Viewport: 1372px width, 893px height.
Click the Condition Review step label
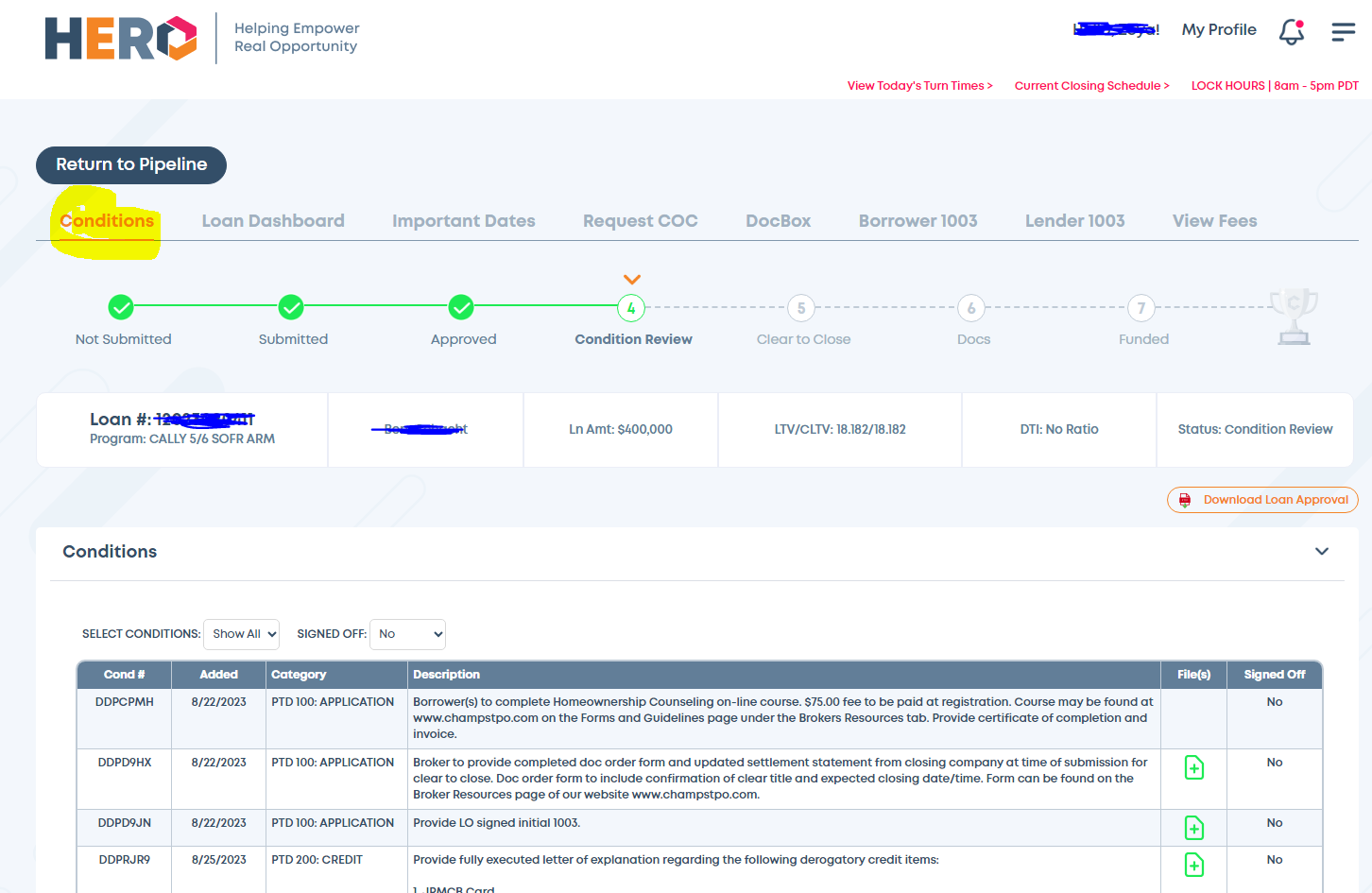coord(634,339)
